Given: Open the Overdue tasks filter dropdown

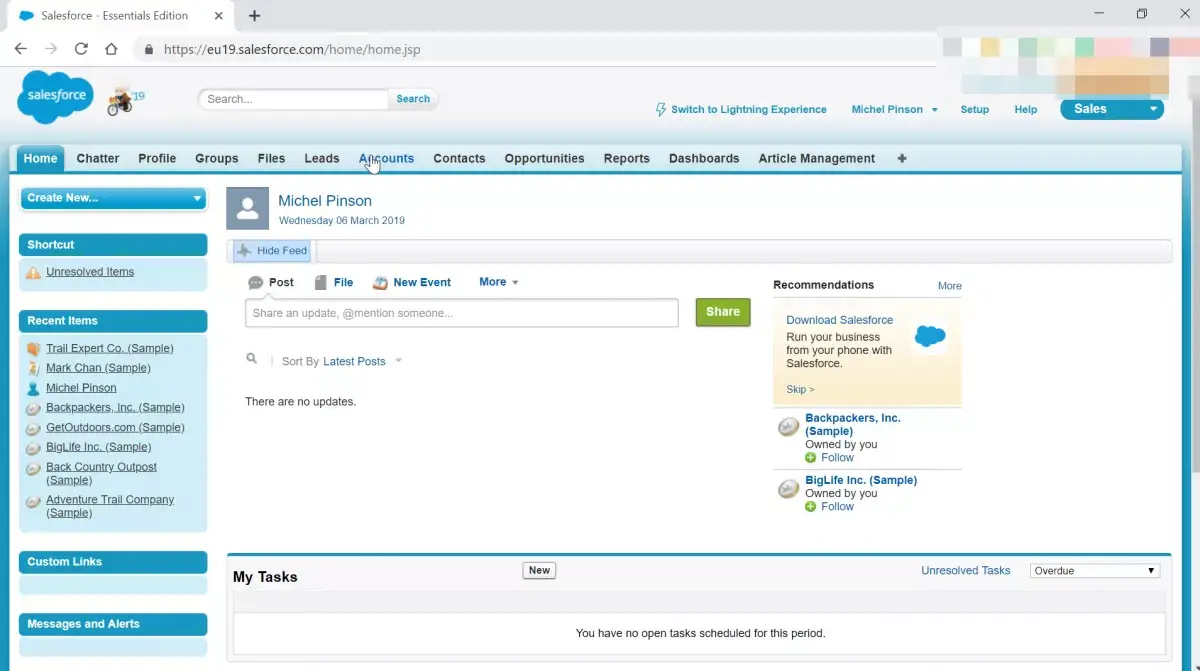Looking at the screenshot, I should [1095, 571].
